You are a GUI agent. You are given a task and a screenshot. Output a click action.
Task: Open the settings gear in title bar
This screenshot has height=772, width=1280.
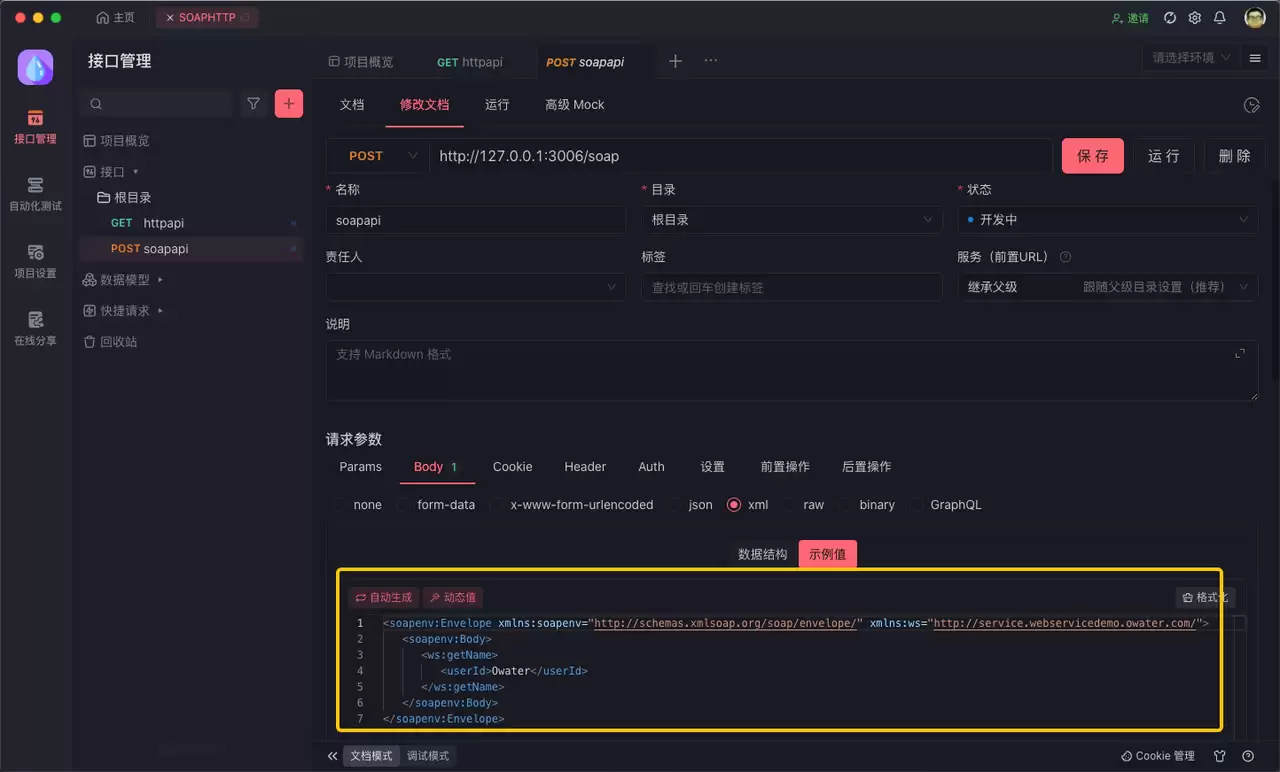point(1195,18)
